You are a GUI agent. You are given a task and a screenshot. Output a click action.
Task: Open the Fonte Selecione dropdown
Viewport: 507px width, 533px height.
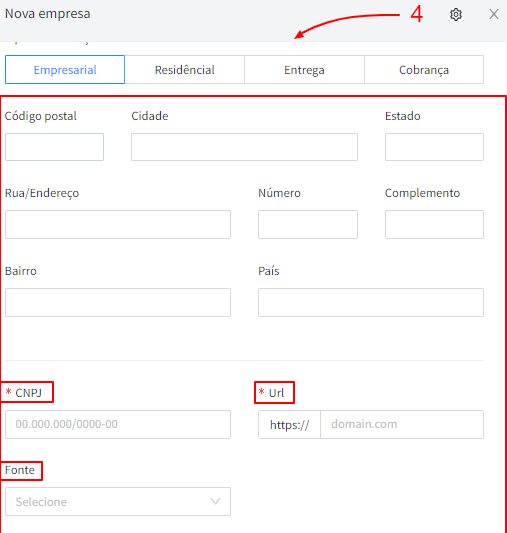(x=118, y=502)
